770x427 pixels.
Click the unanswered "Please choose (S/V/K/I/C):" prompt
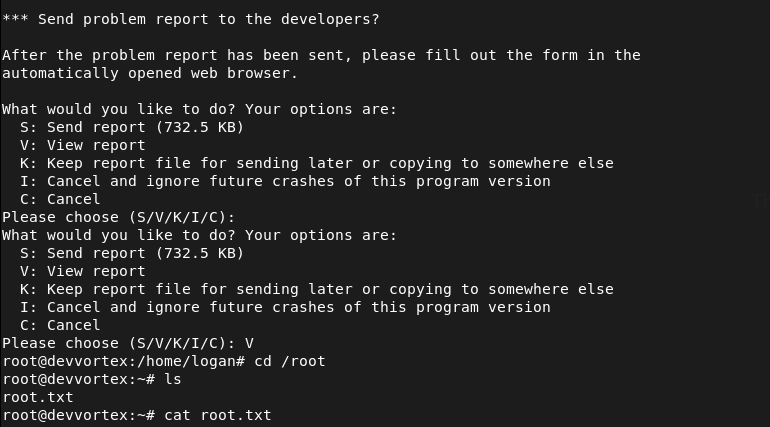click(x=118, y=217)
